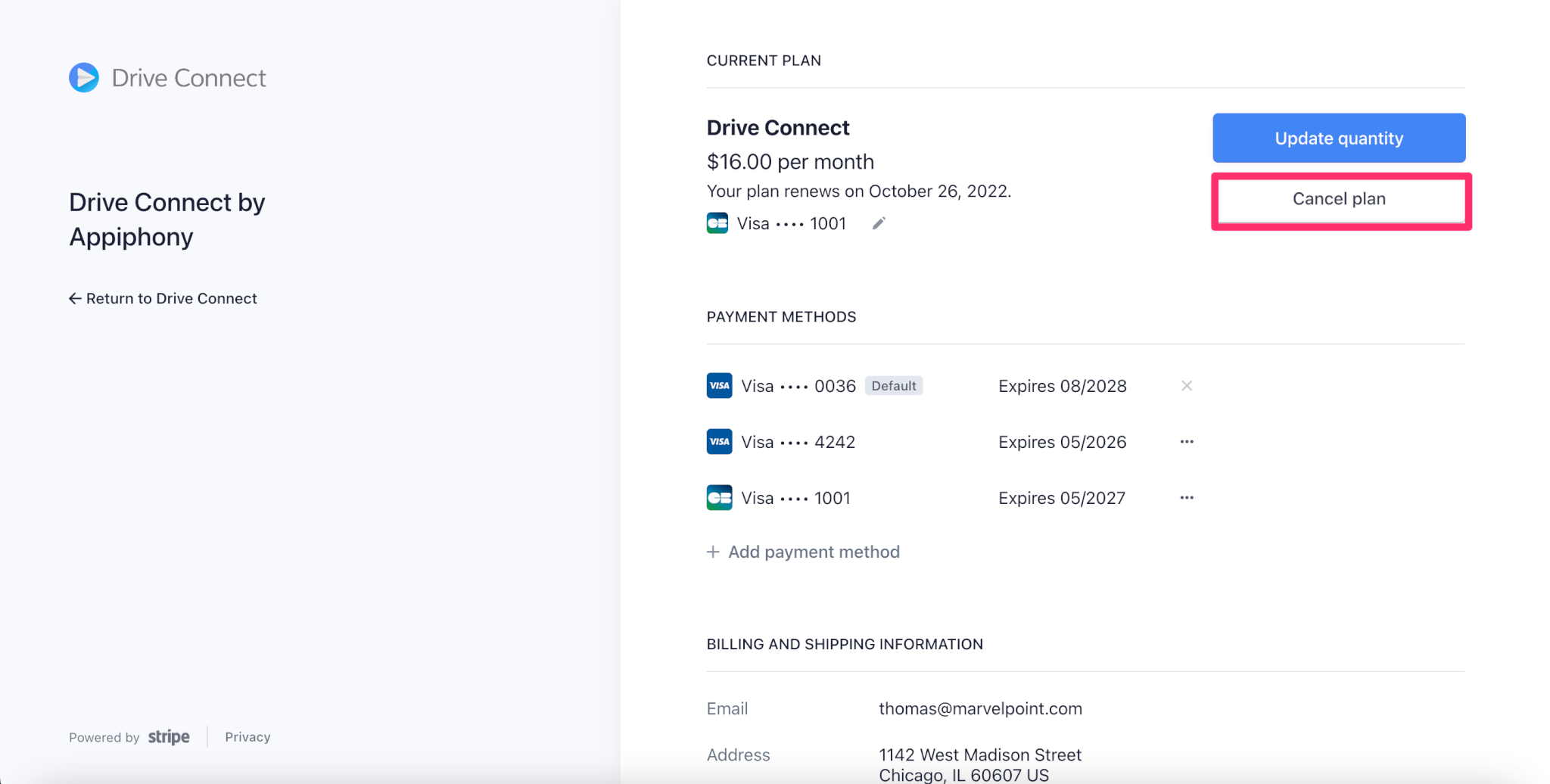Screen dimensions: 1550x784
Task: Click the Visa logo for card 4242
Action: pyautogui.click(x=719, y=442)
